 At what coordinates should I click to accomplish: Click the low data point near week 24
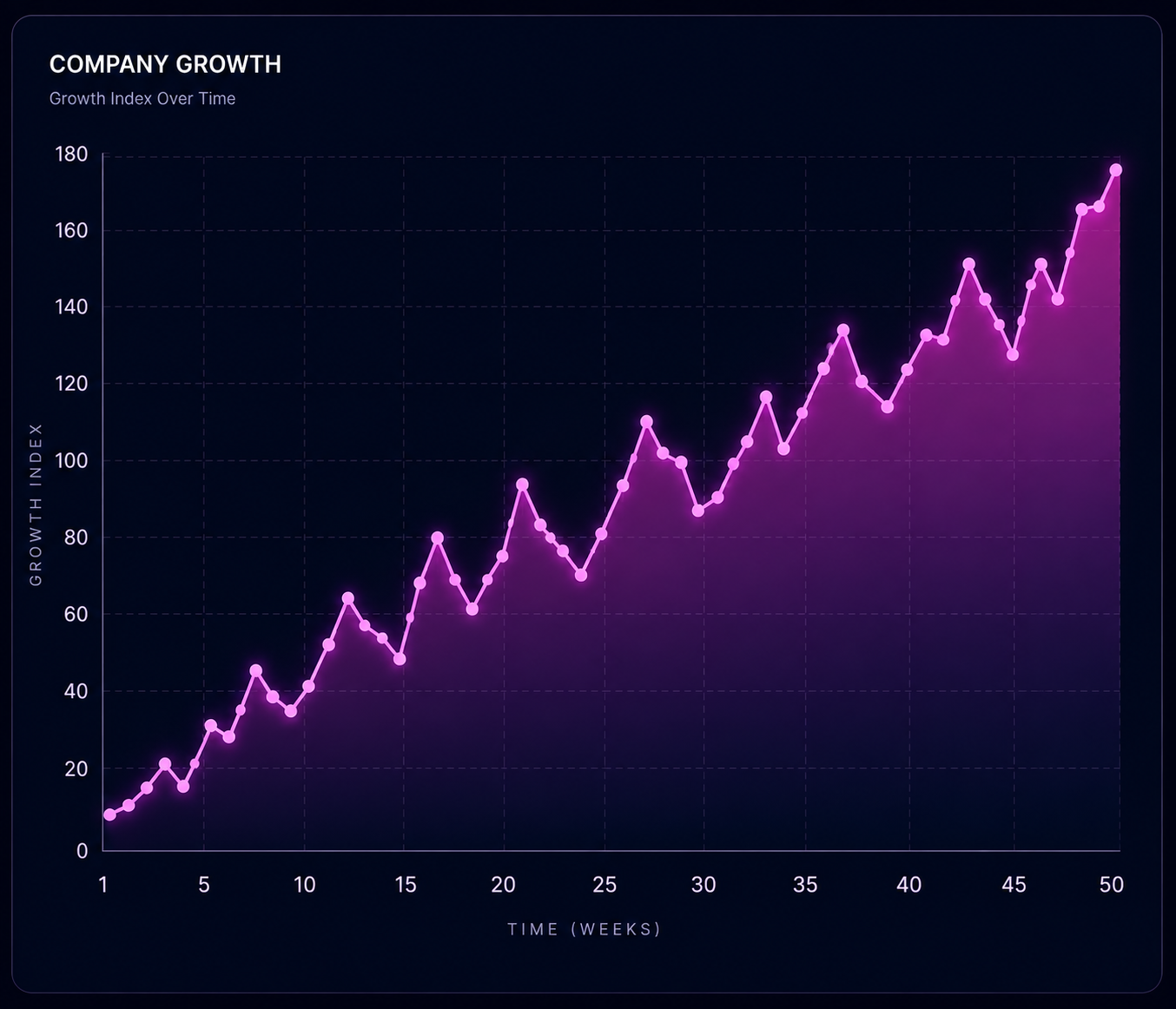pos(581,575)
